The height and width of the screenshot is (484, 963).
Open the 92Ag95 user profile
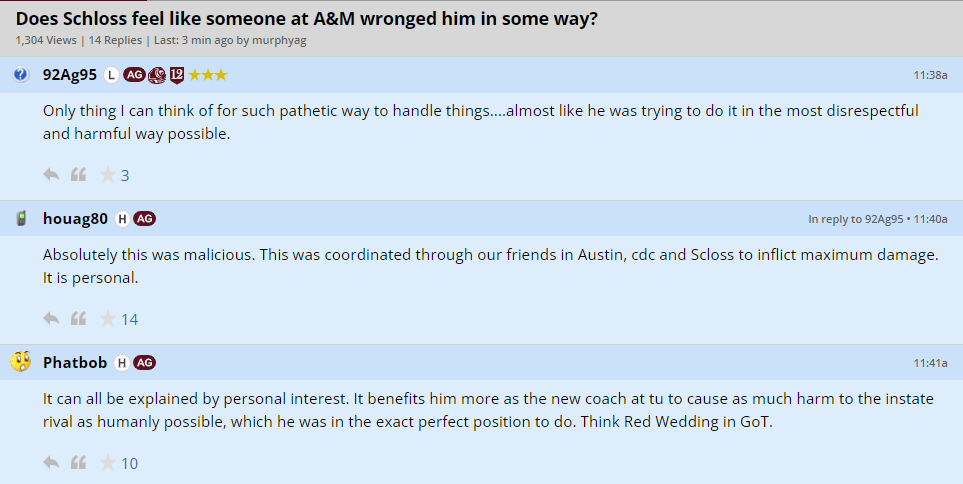(x=69, y=75)
